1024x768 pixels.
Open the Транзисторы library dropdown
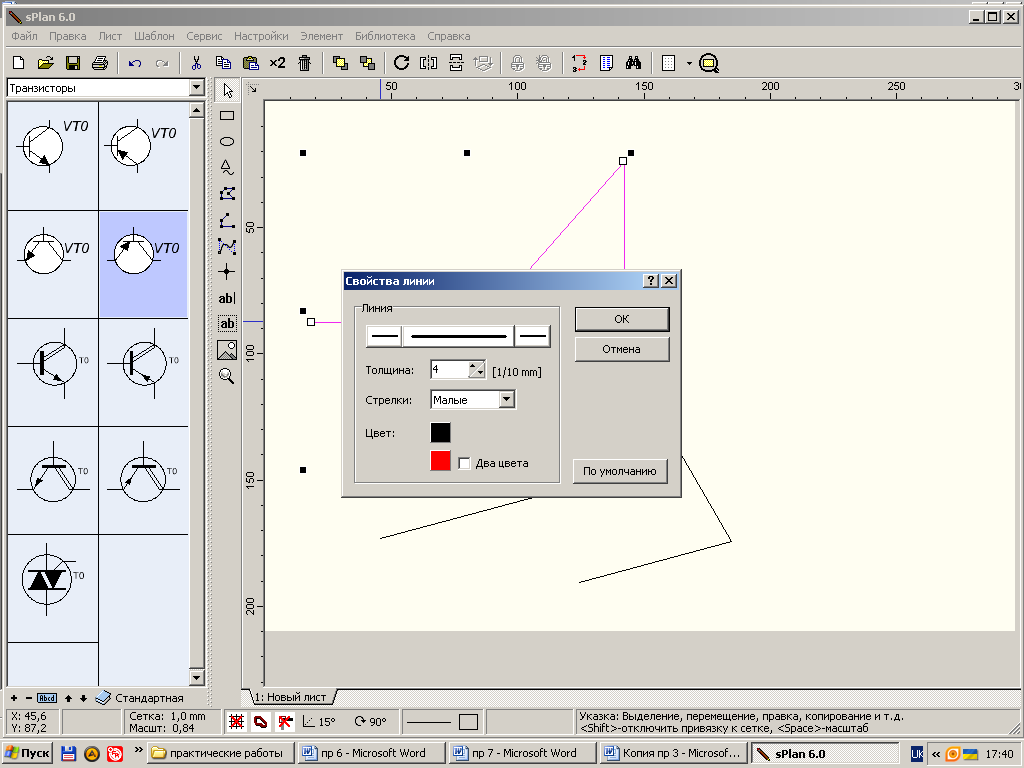(x=197, y=88)
